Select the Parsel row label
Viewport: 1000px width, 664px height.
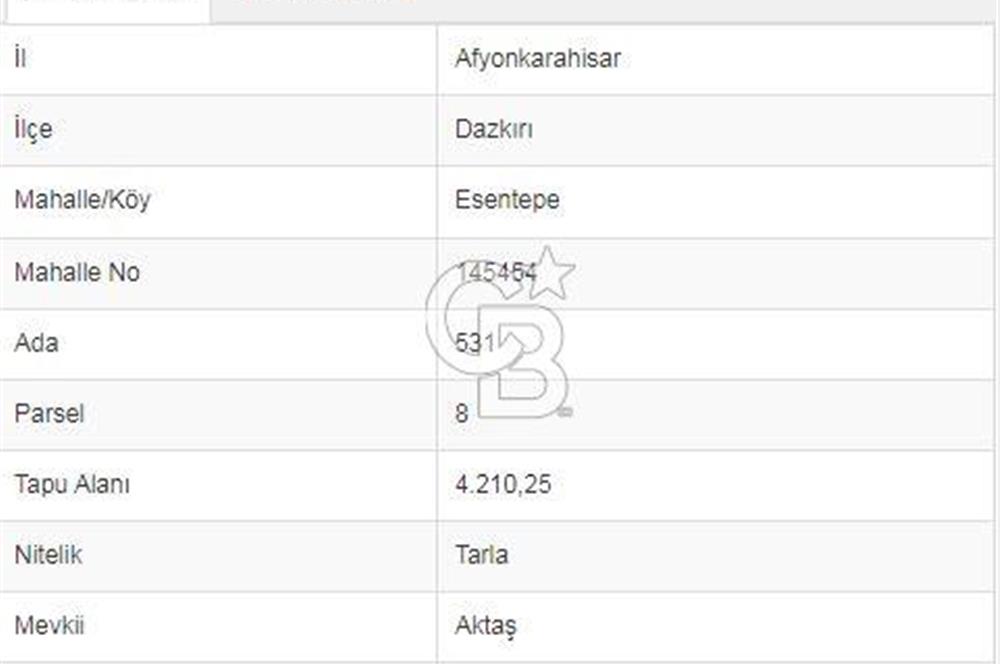click(x=48, y=414)
